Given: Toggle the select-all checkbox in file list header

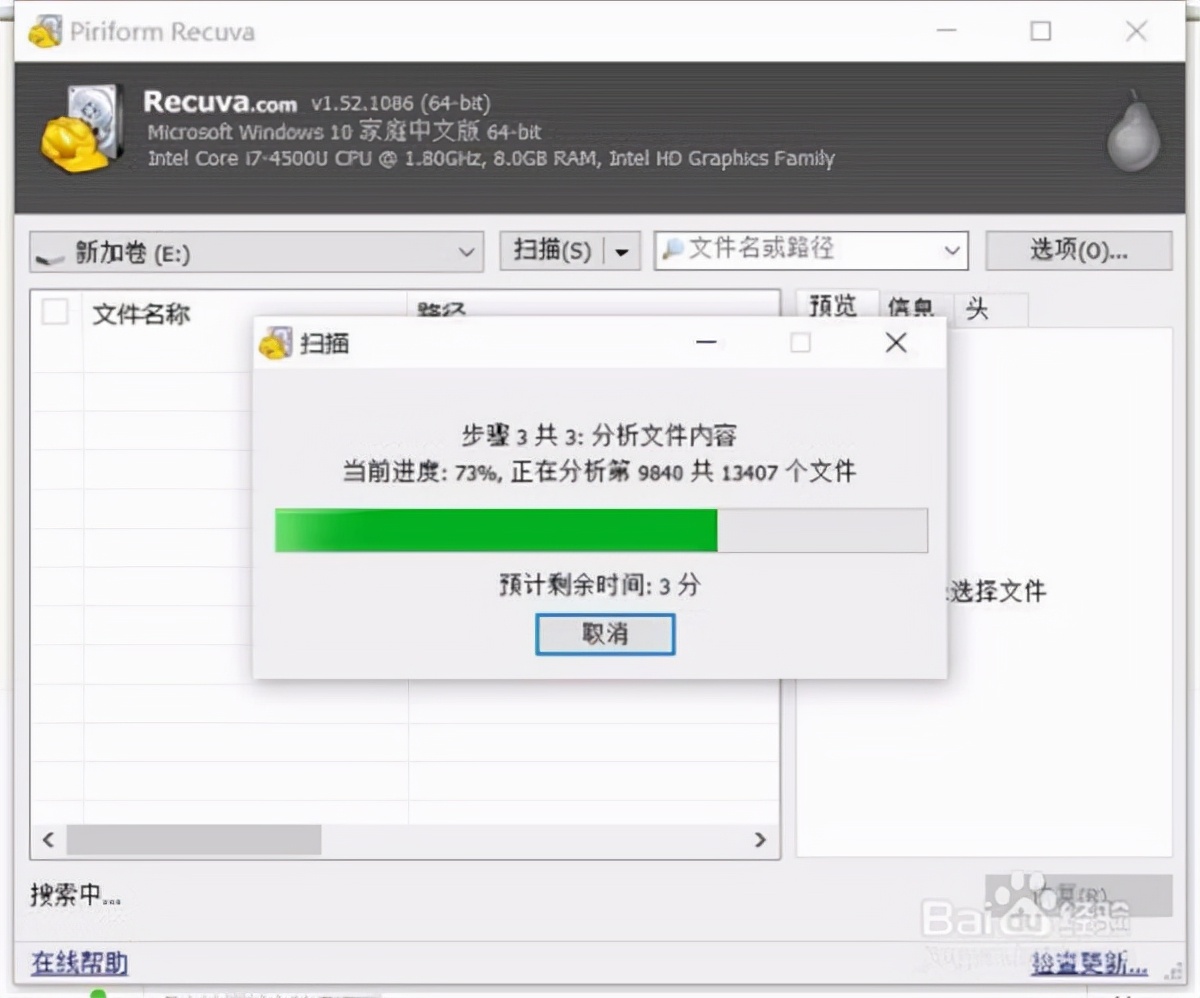Looking at the screenshot, I should (x=55, y=313).
